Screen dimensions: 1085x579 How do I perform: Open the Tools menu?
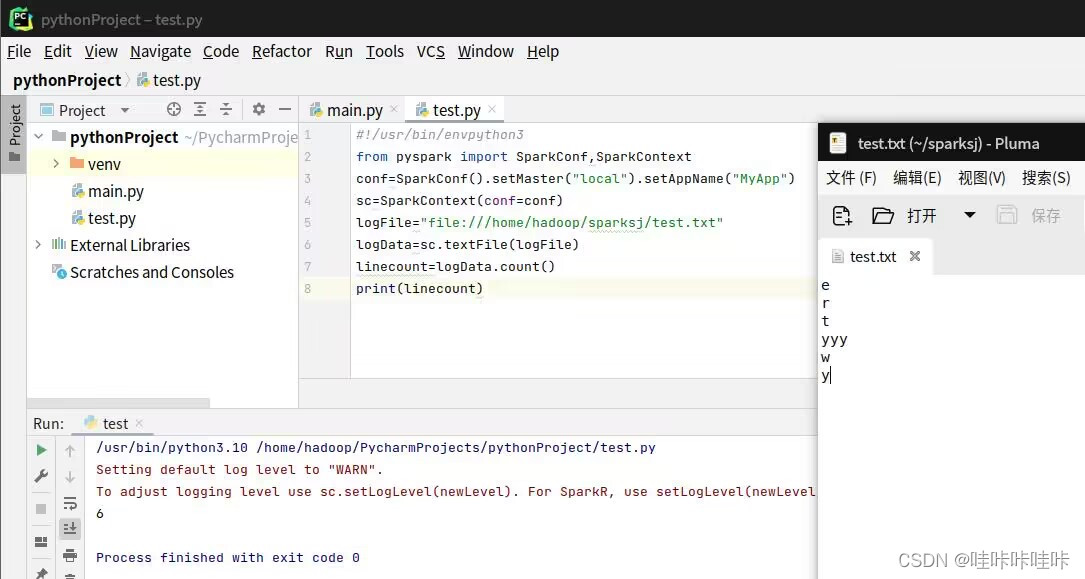coord(385,52)
